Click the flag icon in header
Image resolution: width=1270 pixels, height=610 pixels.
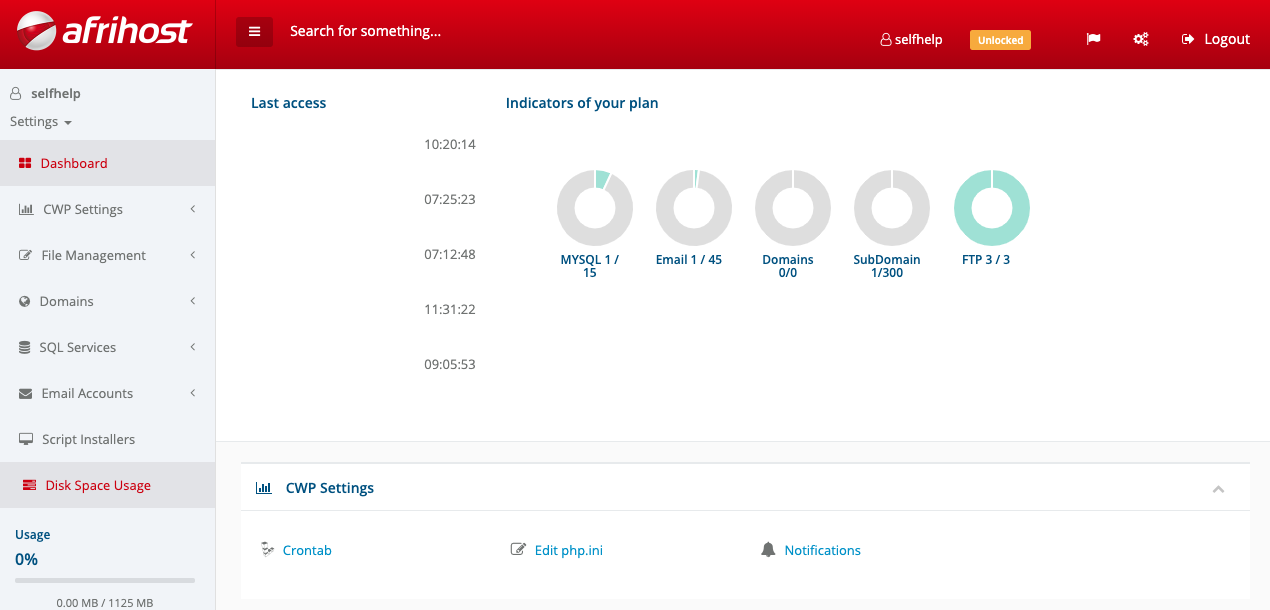[1093, 39]
